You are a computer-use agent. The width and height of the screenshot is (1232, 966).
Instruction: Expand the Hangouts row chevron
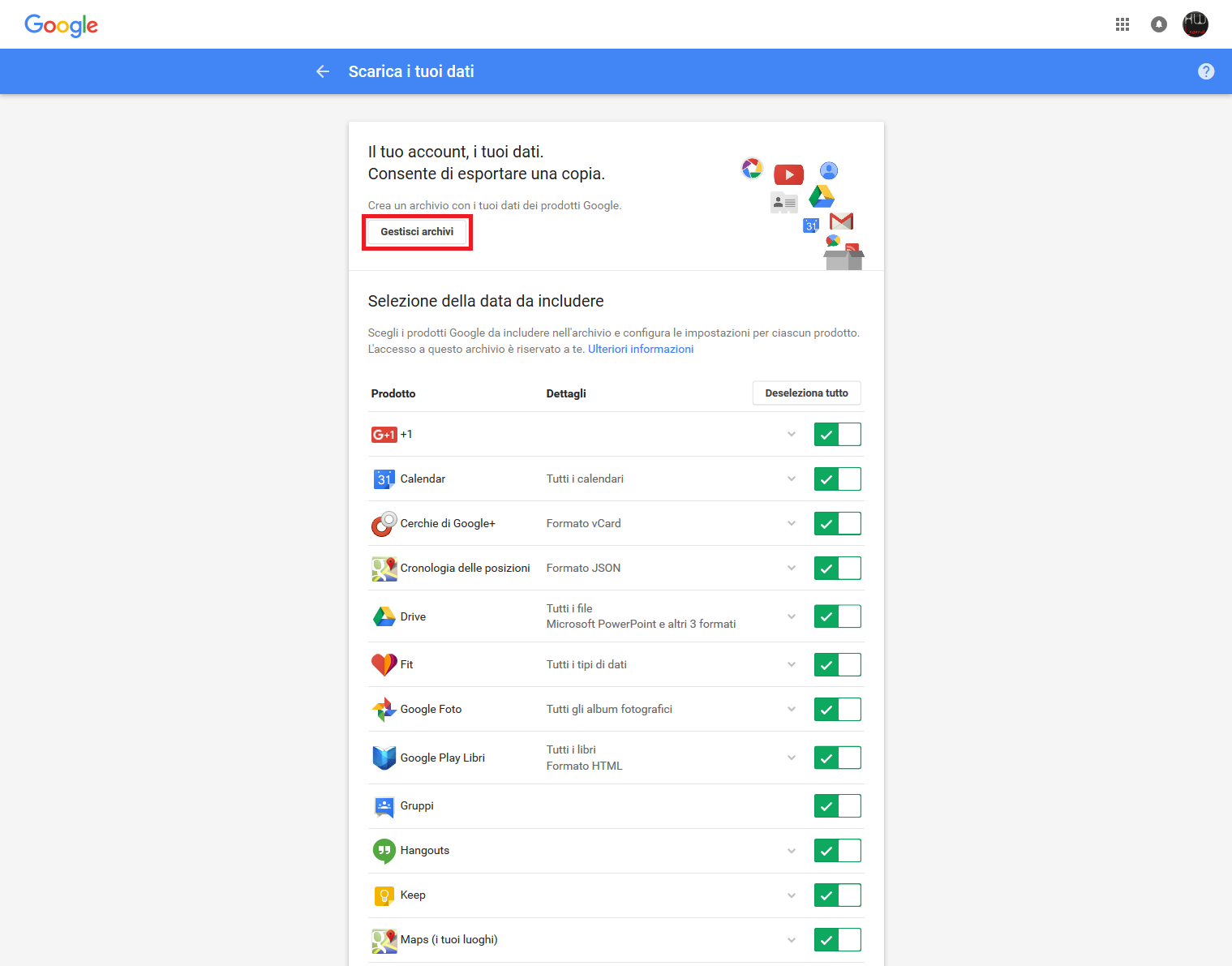point(792,851)
